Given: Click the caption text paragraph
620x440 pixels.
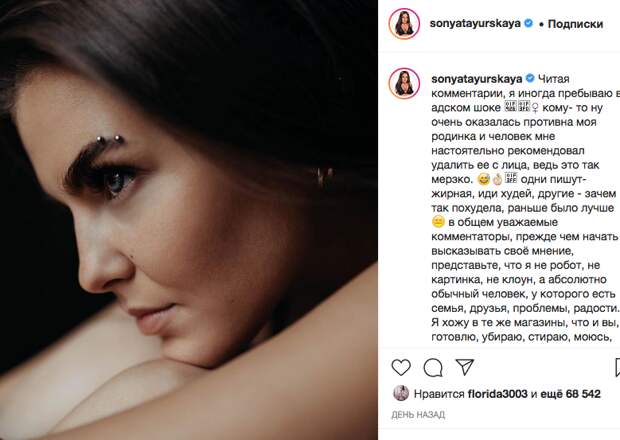Looking at the screenshot, I should pos(525,208).
